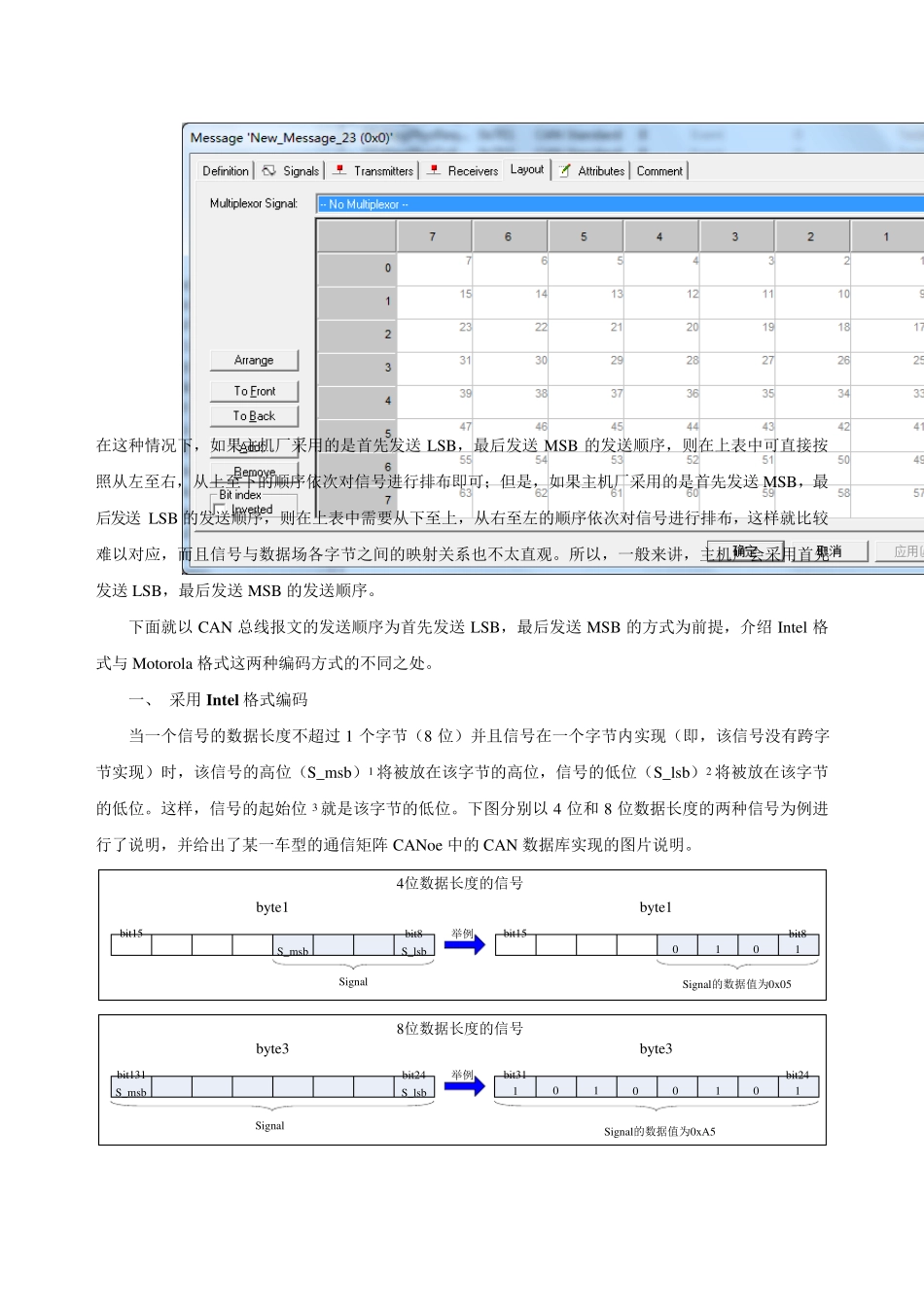Click bit cell 39 in the grid
This screenshot has width=924, height=1307.
(435, 402)
